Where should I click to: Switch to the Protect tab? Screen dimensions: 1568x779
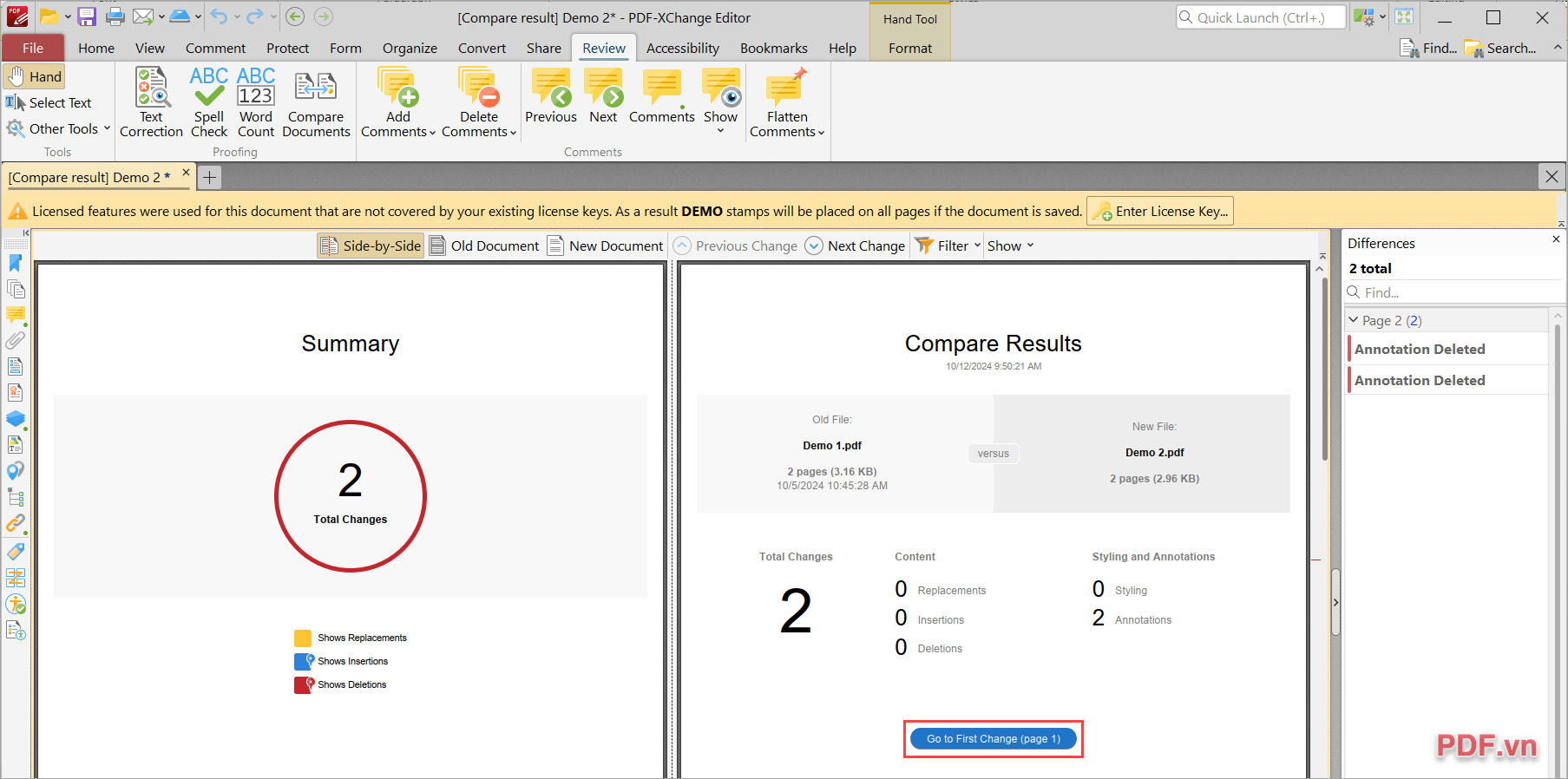pos(287,49)
